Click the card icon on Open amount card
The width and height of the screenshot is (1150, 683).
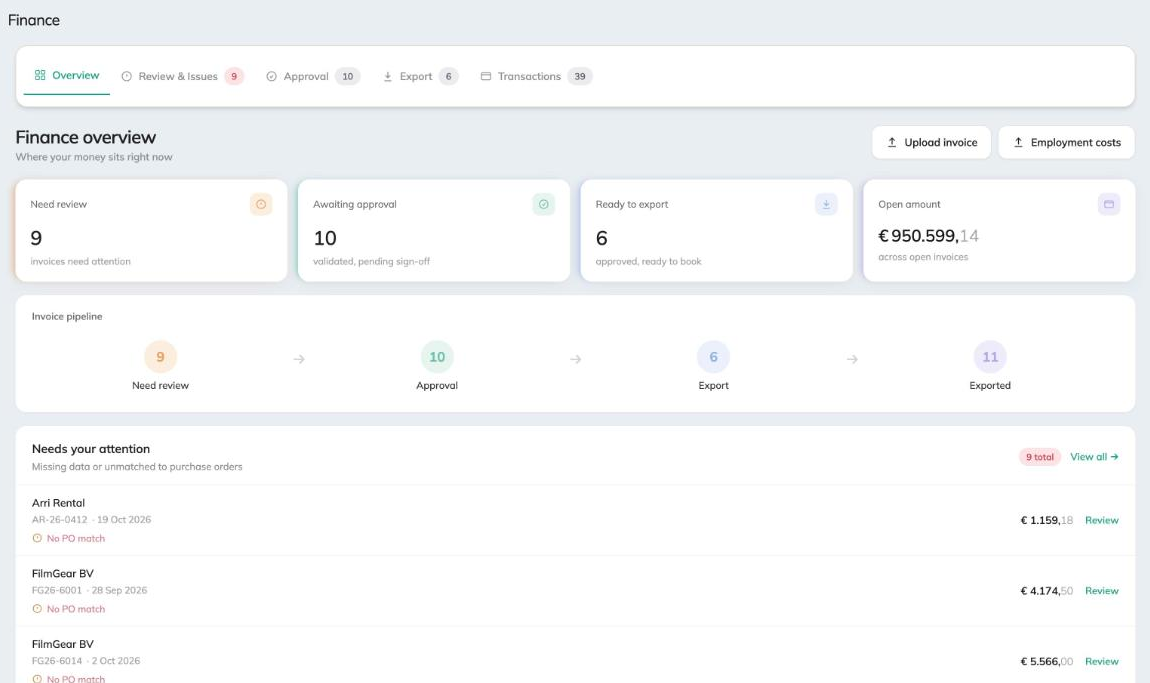(1109, 205)
